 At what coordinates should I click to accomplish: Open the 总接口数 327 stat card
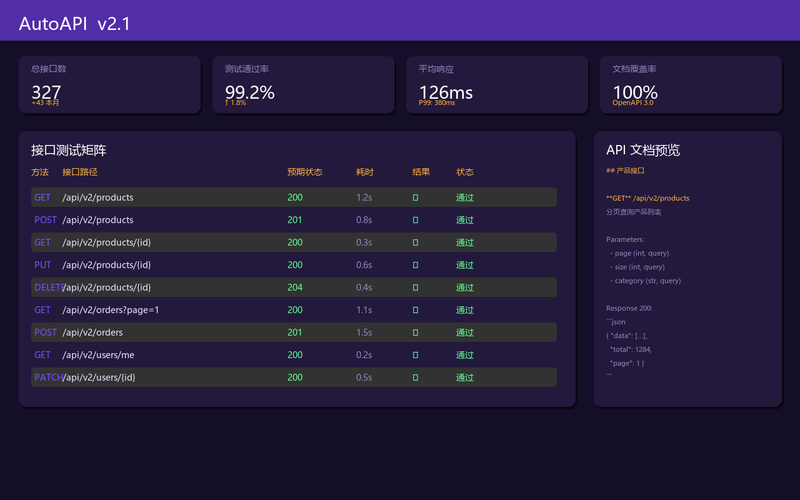coord(110,85)
